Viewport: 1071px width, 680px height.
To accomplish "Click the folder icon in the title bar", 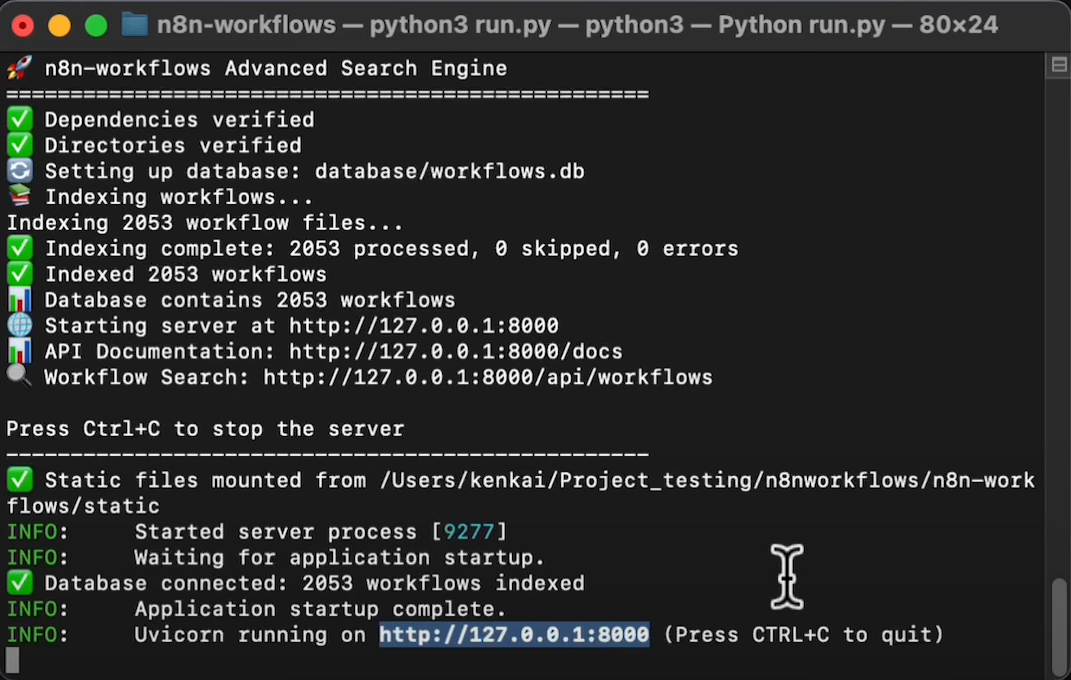I will tap(135, 25).
